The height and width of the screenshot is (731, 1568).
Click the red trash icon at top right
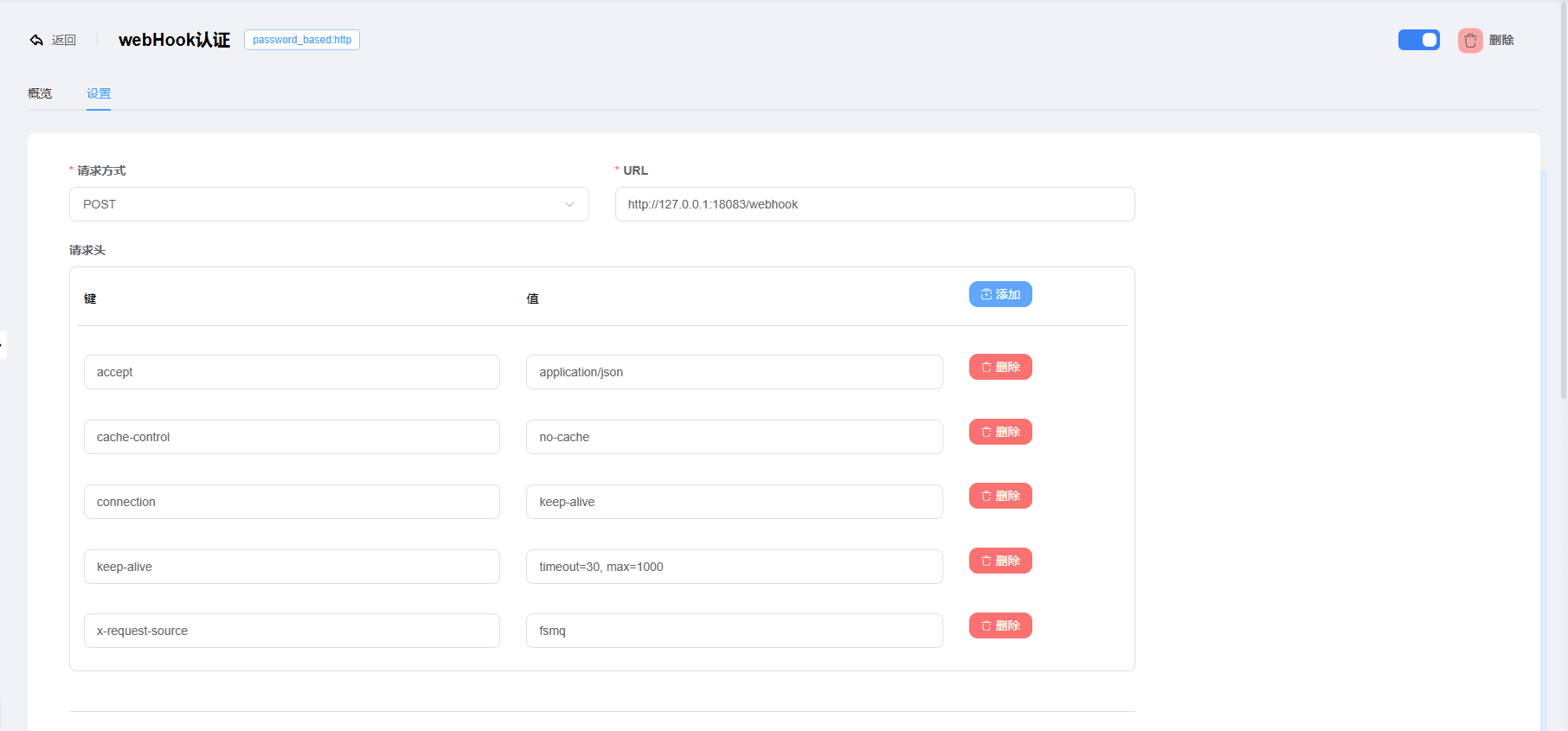1470,41
